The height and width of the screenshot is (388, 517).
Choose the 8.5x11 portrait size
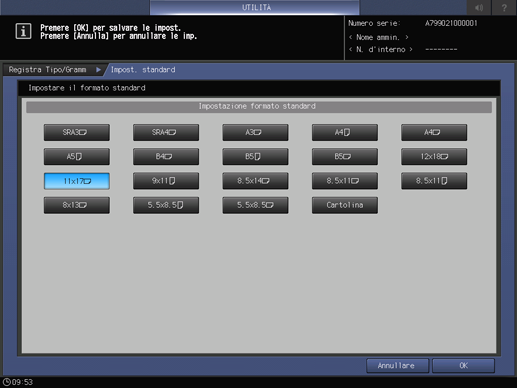434,181
